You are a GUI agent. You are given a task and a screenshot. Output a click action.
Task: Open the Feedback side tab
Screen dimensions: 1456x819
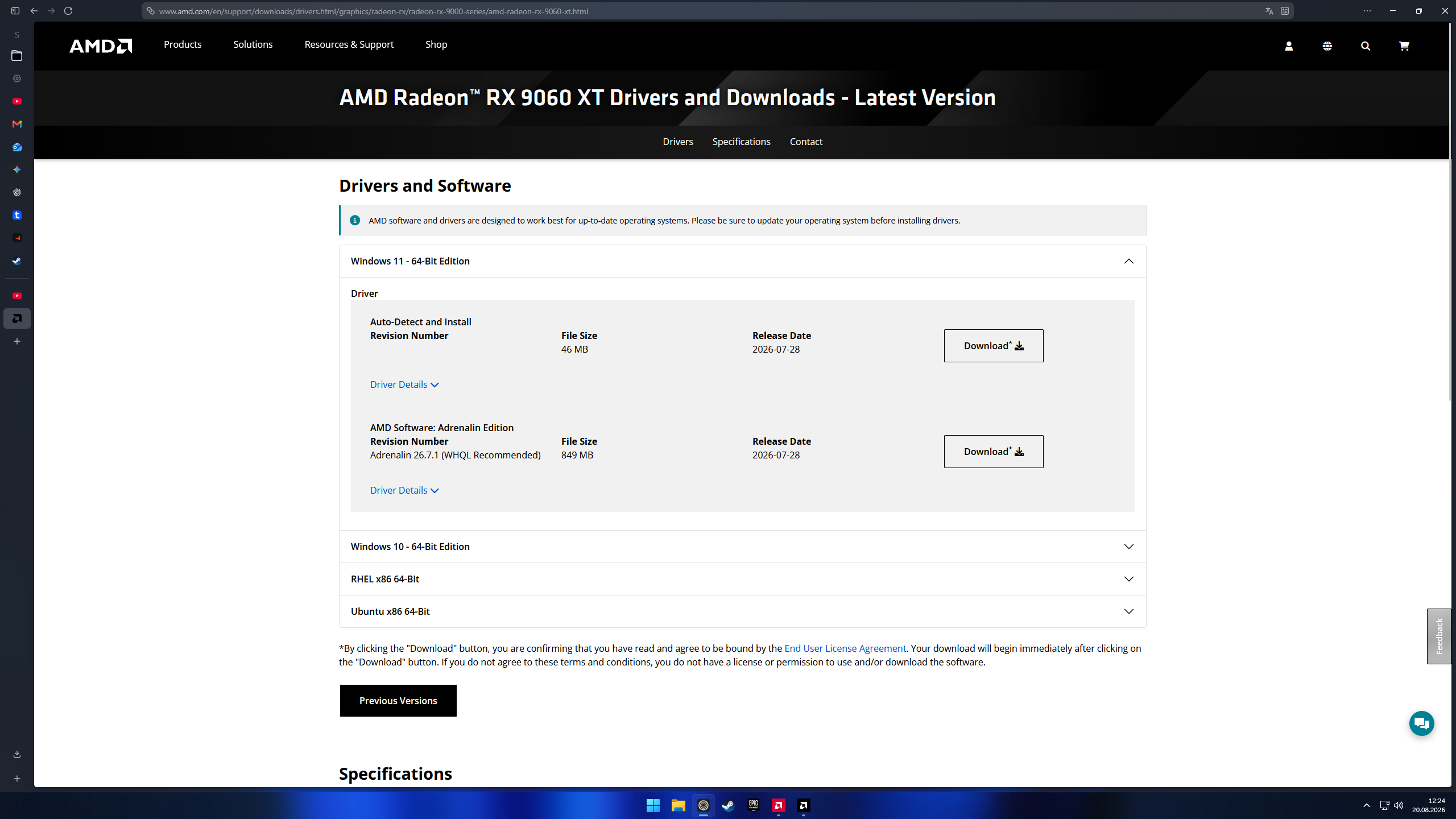(1439, 636)
